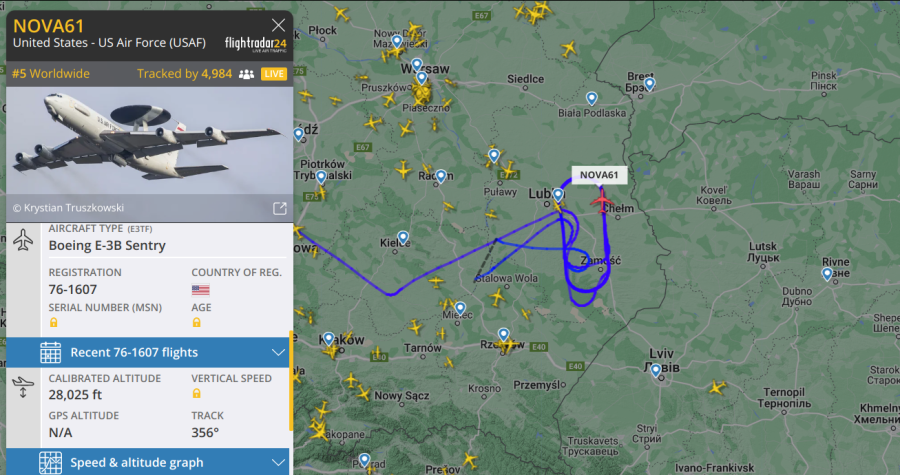Close the NOVA61 flight info panel
The width and height of the screenshot is (900, 475).
pyautogui.click(x=278, y=25)
